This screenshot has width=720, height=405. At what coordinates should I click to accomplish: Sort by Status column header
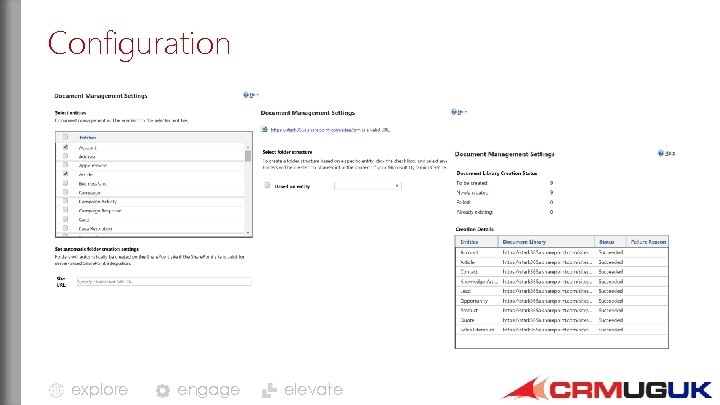(607, 242)
